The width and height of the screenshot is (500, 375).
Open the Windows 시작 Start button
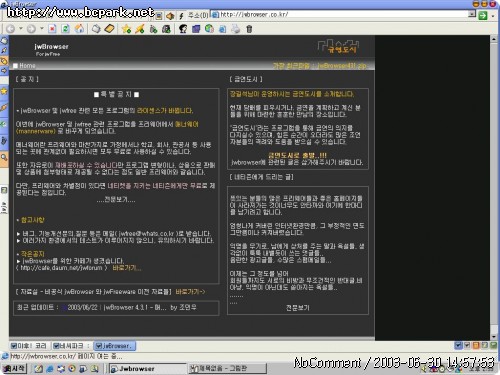(x=14, y=369)
